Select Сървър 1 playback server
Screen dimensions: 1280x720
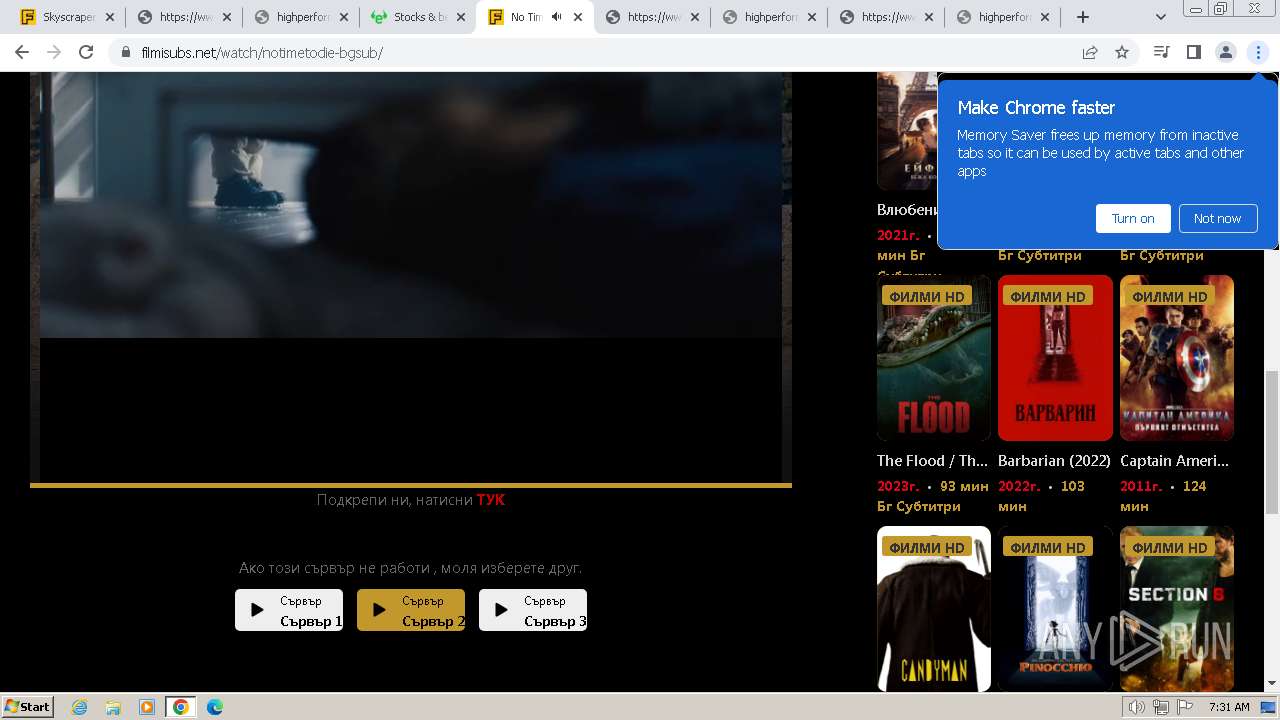(289, 610)
